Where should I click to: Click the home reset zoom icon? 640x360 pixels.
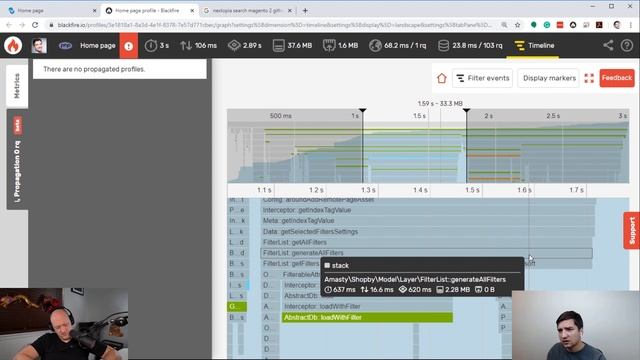pyautogui.click(x=442, y=78)
